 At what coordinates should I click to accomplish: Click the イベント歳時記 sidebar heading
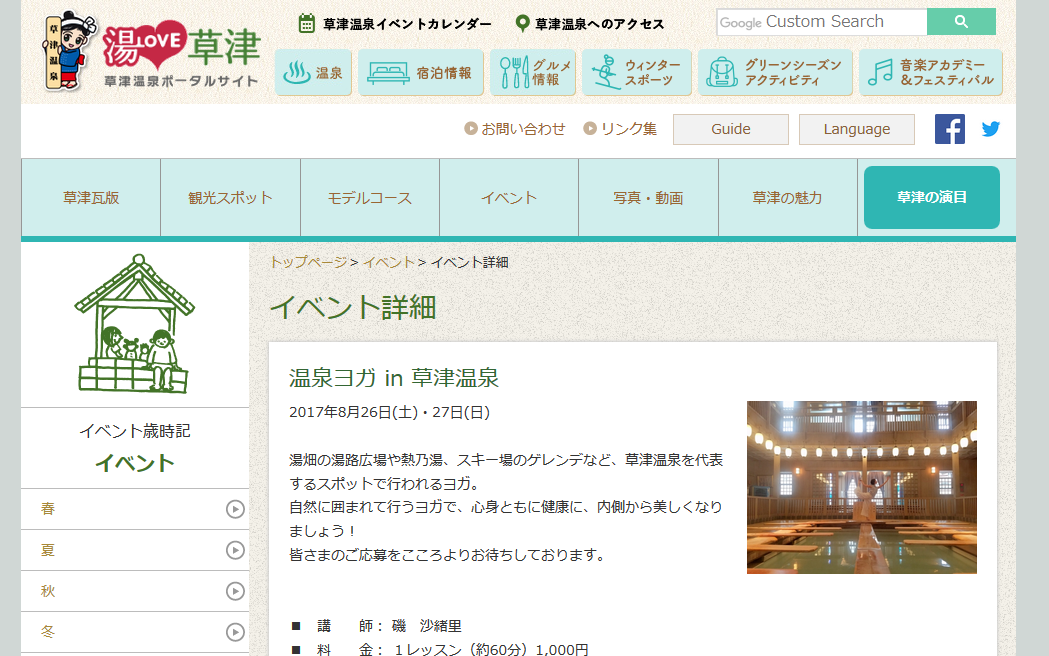coord(134,431)
